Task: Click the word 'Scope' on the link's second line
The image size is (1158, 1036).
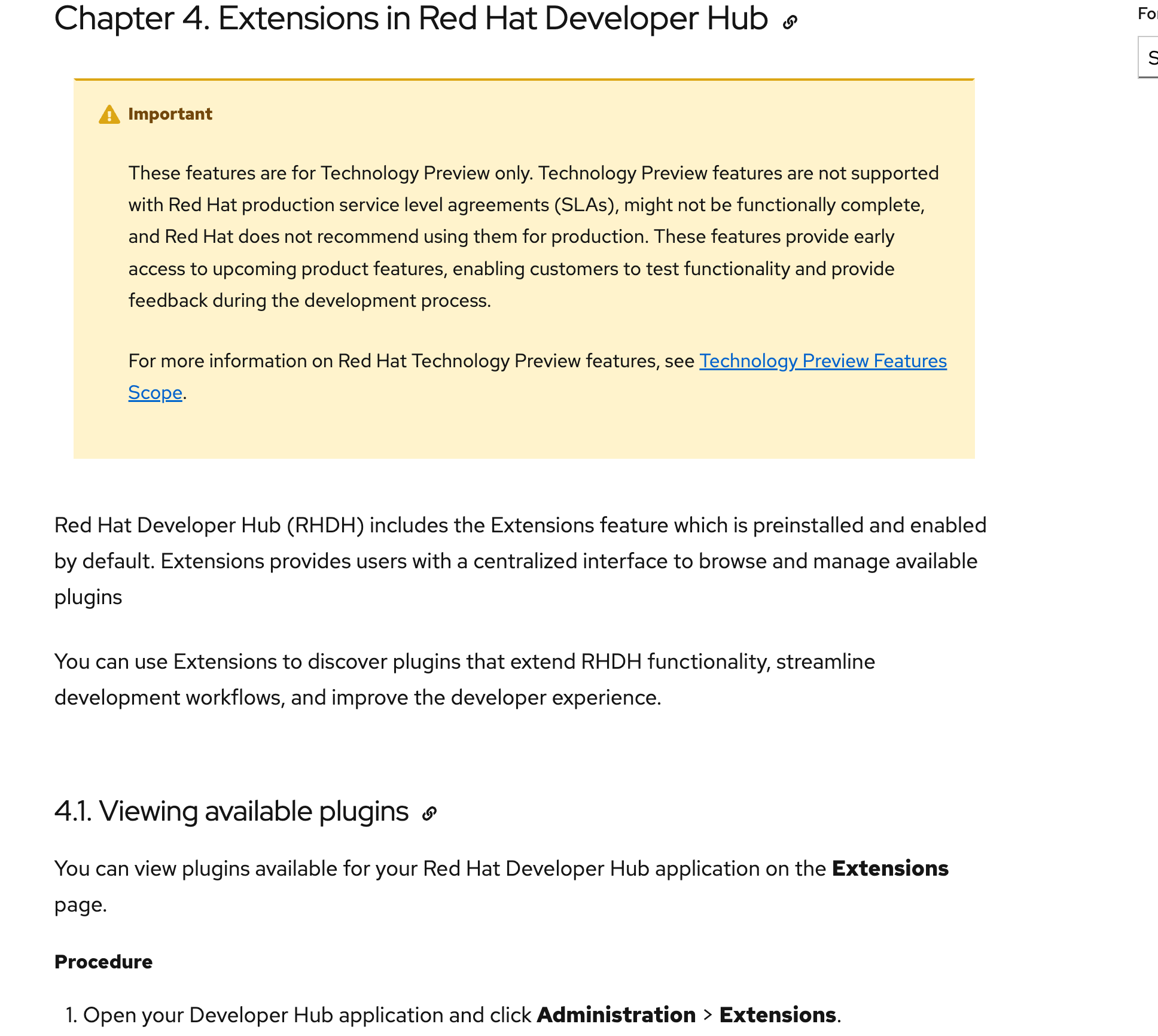Action: point(155,393)
